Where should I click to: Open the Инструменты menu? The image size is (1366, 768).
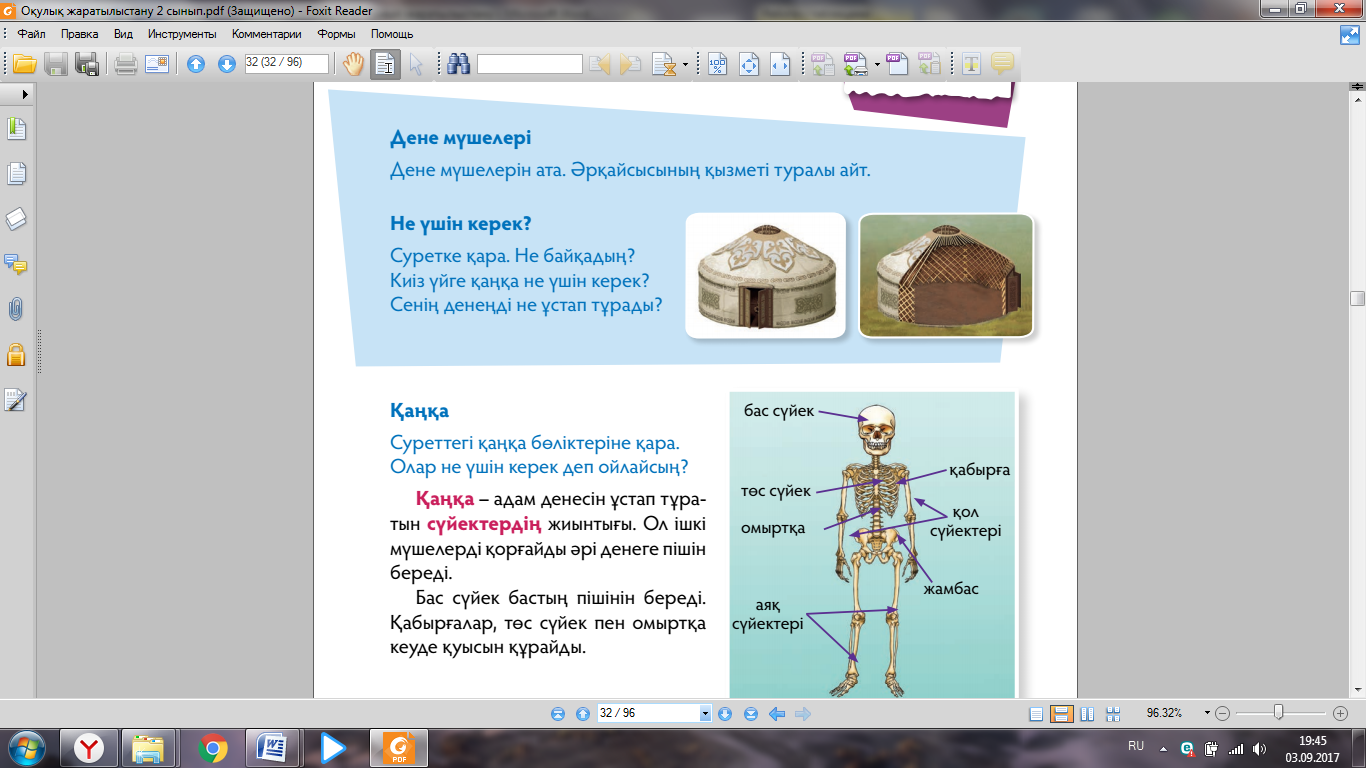pos(182,34)
